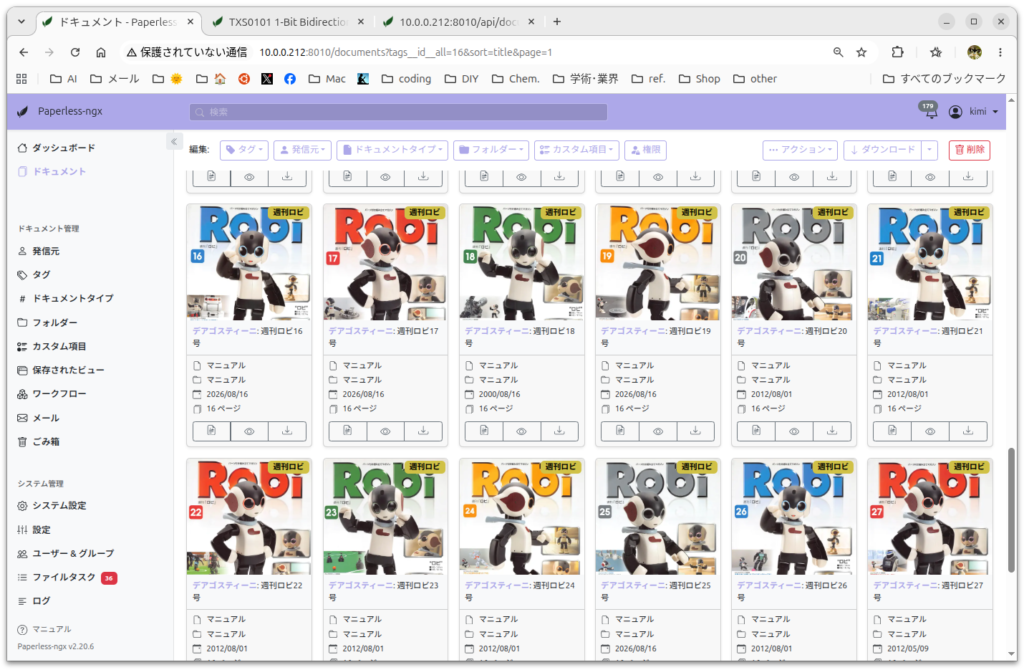Open the browser extensions puzzle icon
This screenshot has width=1024, height=670.
tap(898, 52)
